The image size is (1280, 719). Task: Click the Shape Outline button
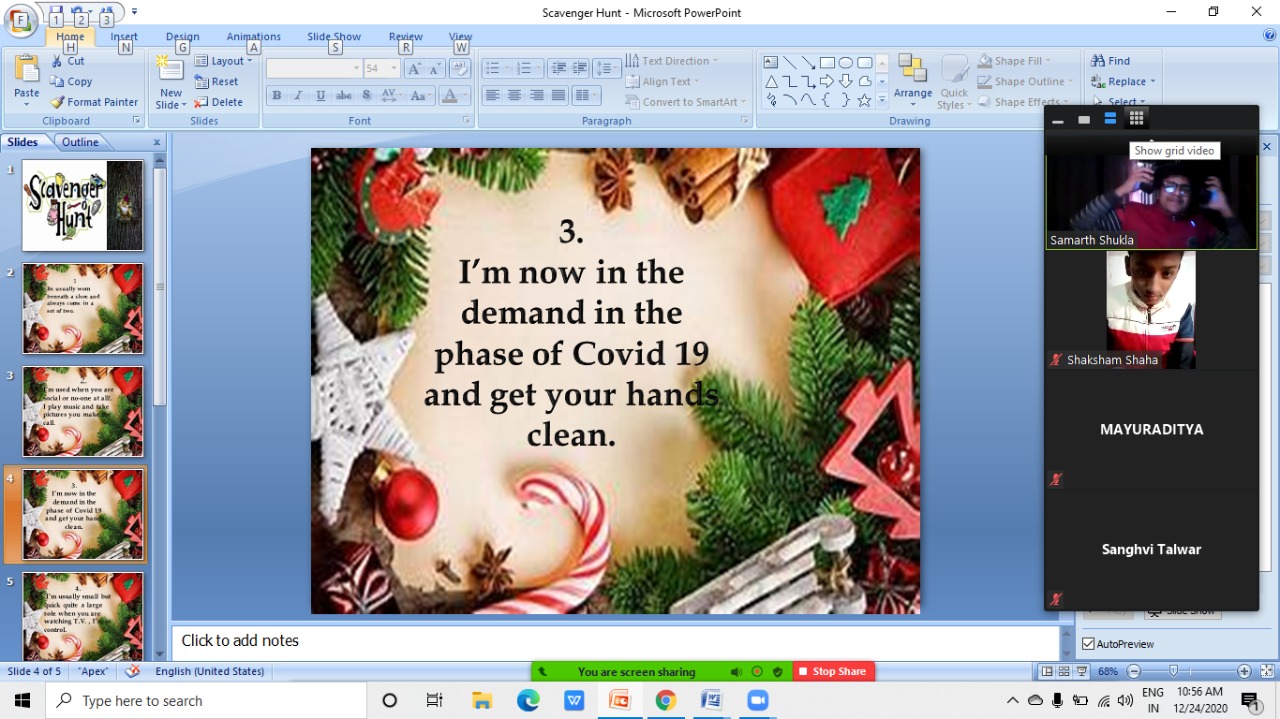pos(1024,82)
